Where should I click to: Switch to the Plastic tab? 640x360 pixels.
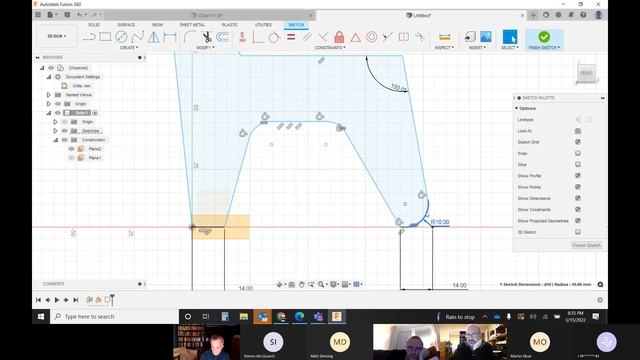click(x=230, y=25)
